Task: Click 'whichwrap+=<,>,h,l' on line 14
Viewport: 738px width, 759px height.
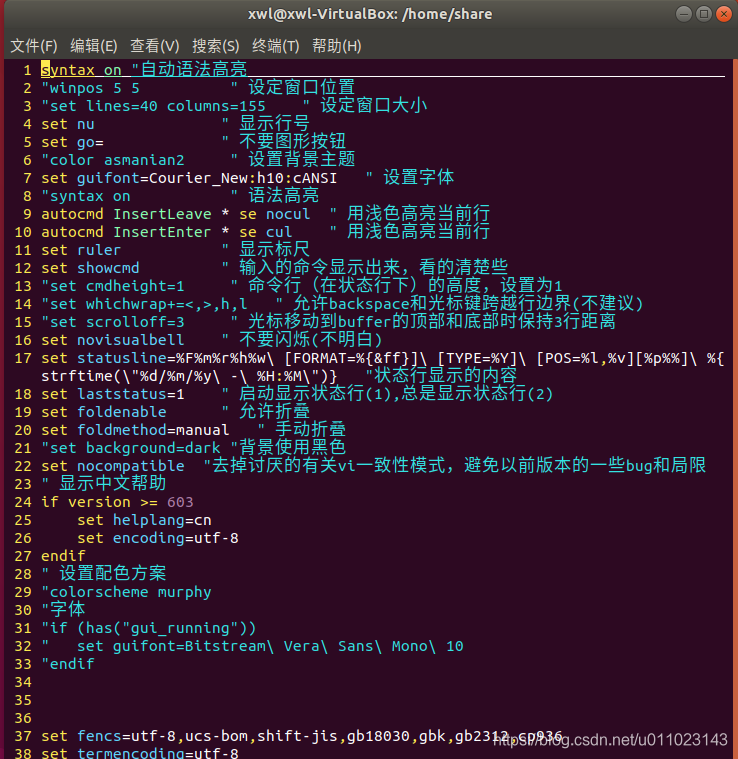Action: [167, 304]
